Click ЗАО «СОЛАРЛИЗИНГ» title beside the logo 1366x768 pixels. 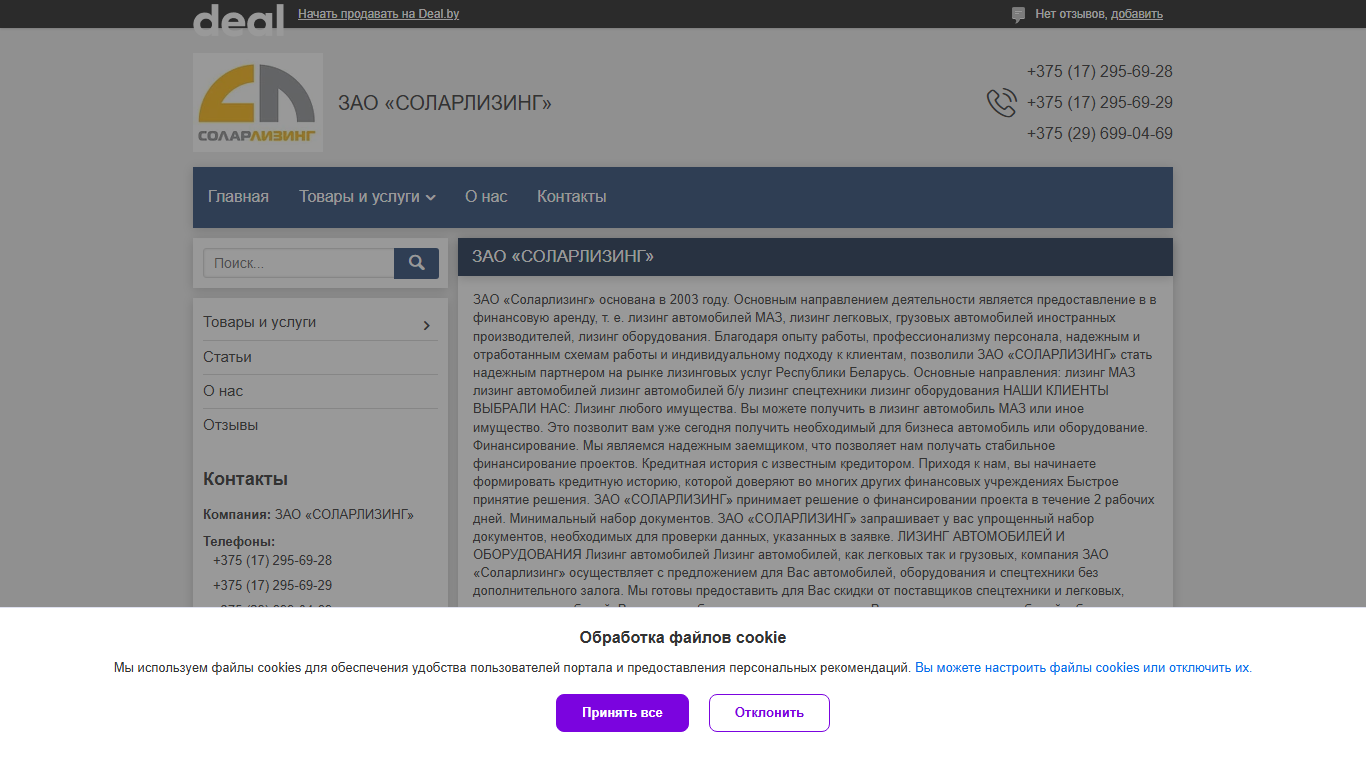point(445,103)
